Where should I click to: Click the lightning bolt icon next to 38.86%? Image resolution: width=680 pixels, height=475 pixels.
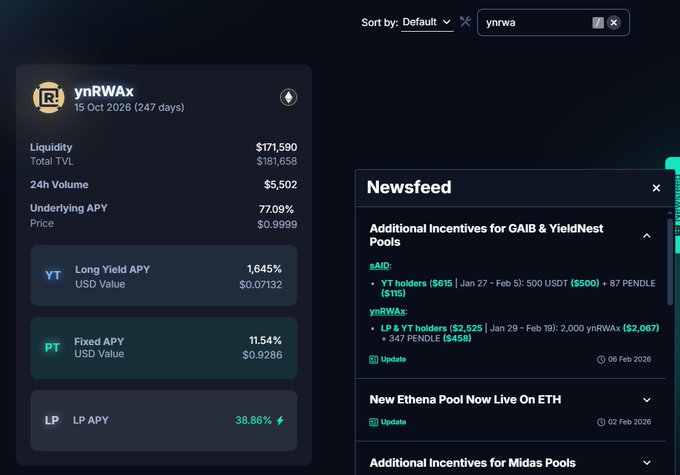280,420
